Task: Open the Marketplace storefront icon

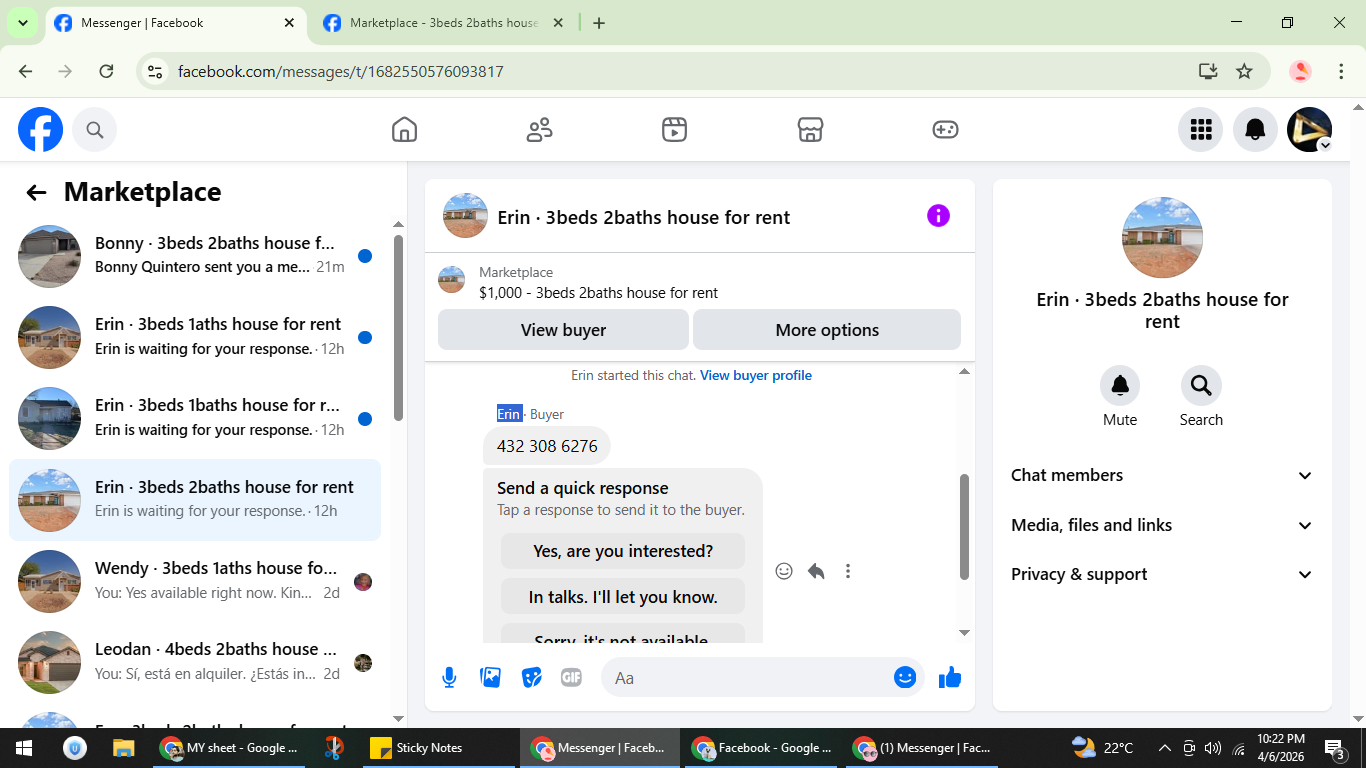Action: click(x=810, y=130)
